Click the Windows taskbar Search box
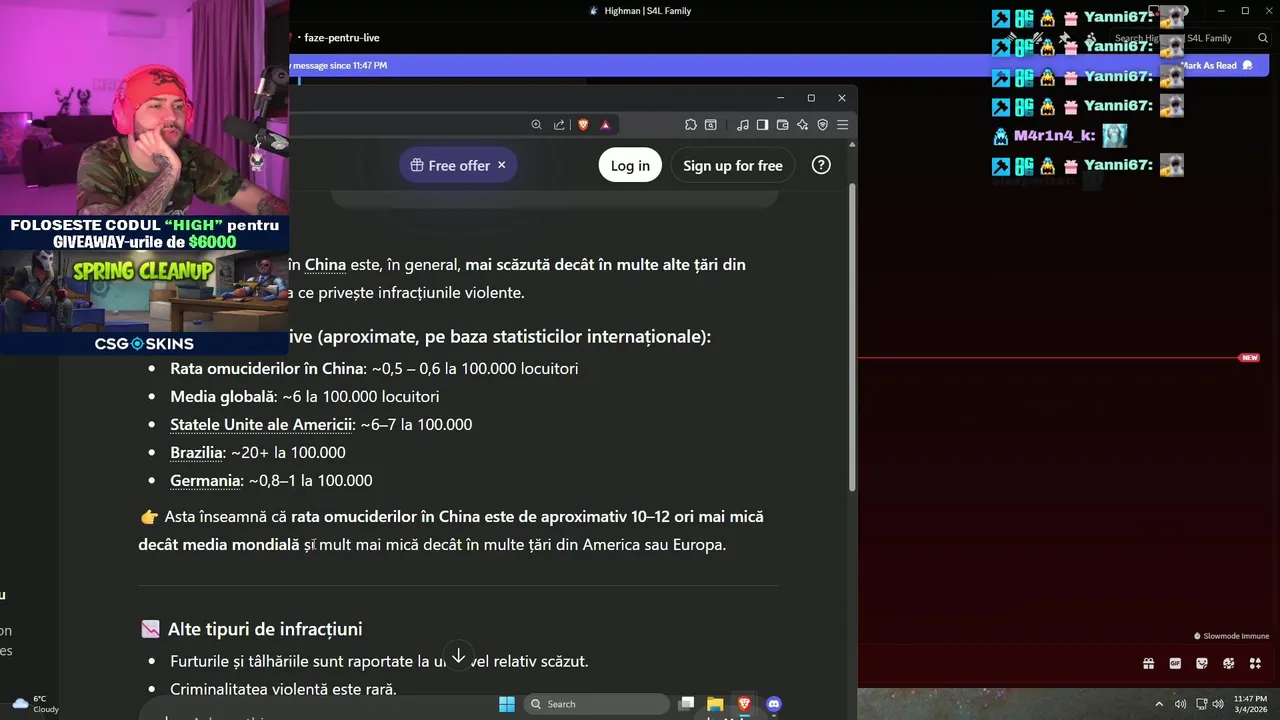Screen dimensions: 1280x720 pyautogui.click(x=597, y=704)
